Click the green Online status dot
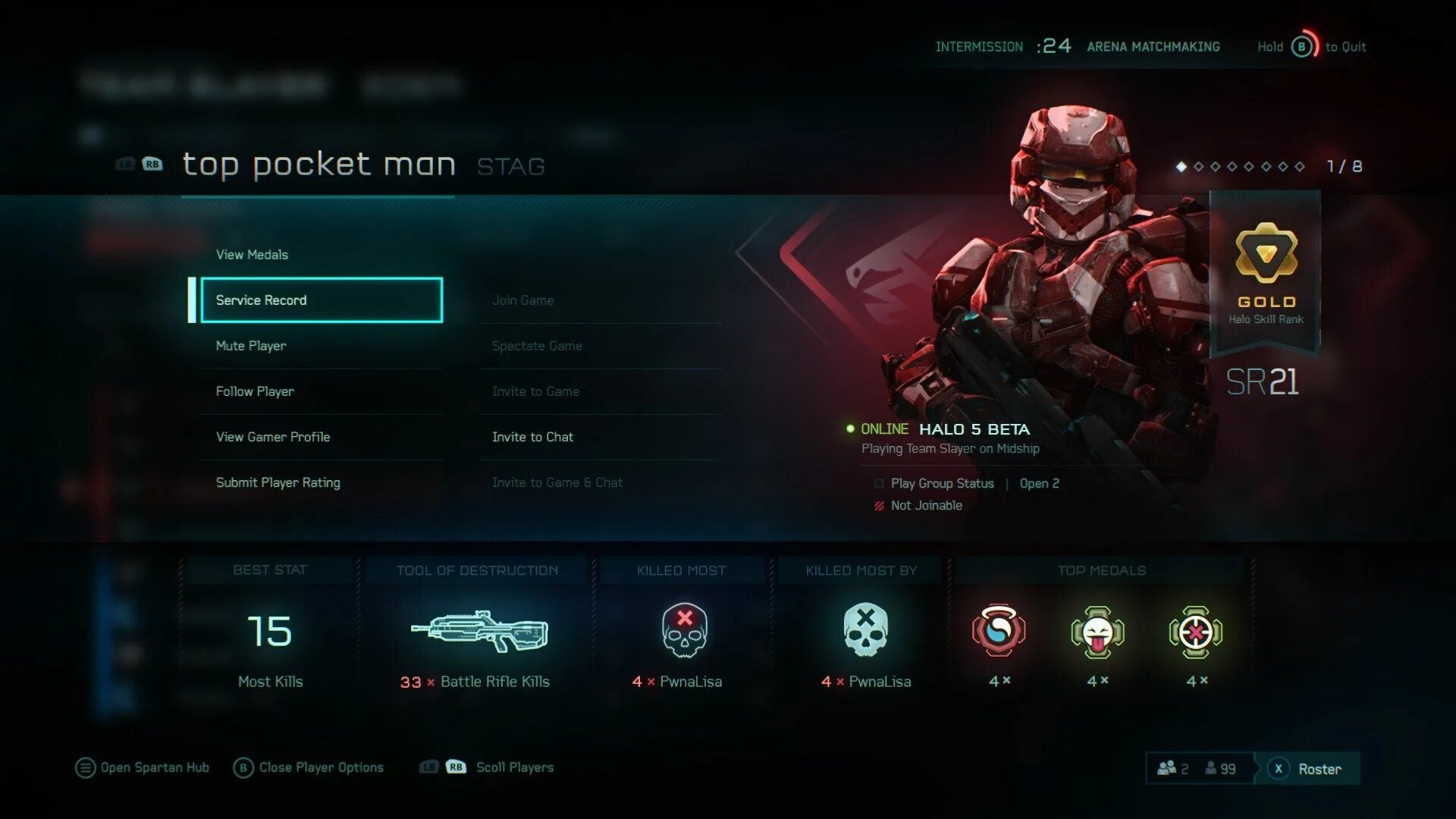 pyautogui.click(x=850, y=428)
